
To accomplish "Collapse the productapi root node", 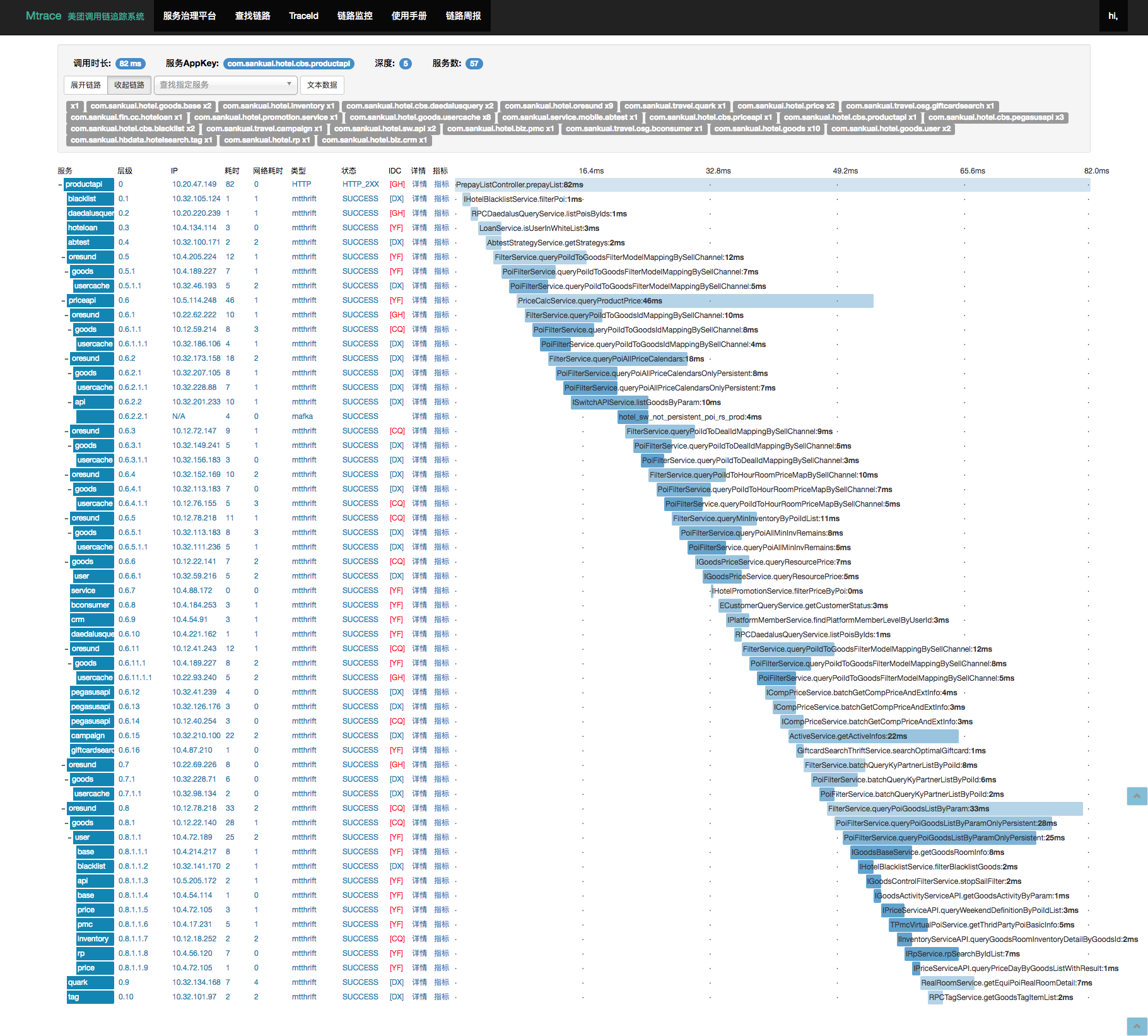I will coord(60,185).
